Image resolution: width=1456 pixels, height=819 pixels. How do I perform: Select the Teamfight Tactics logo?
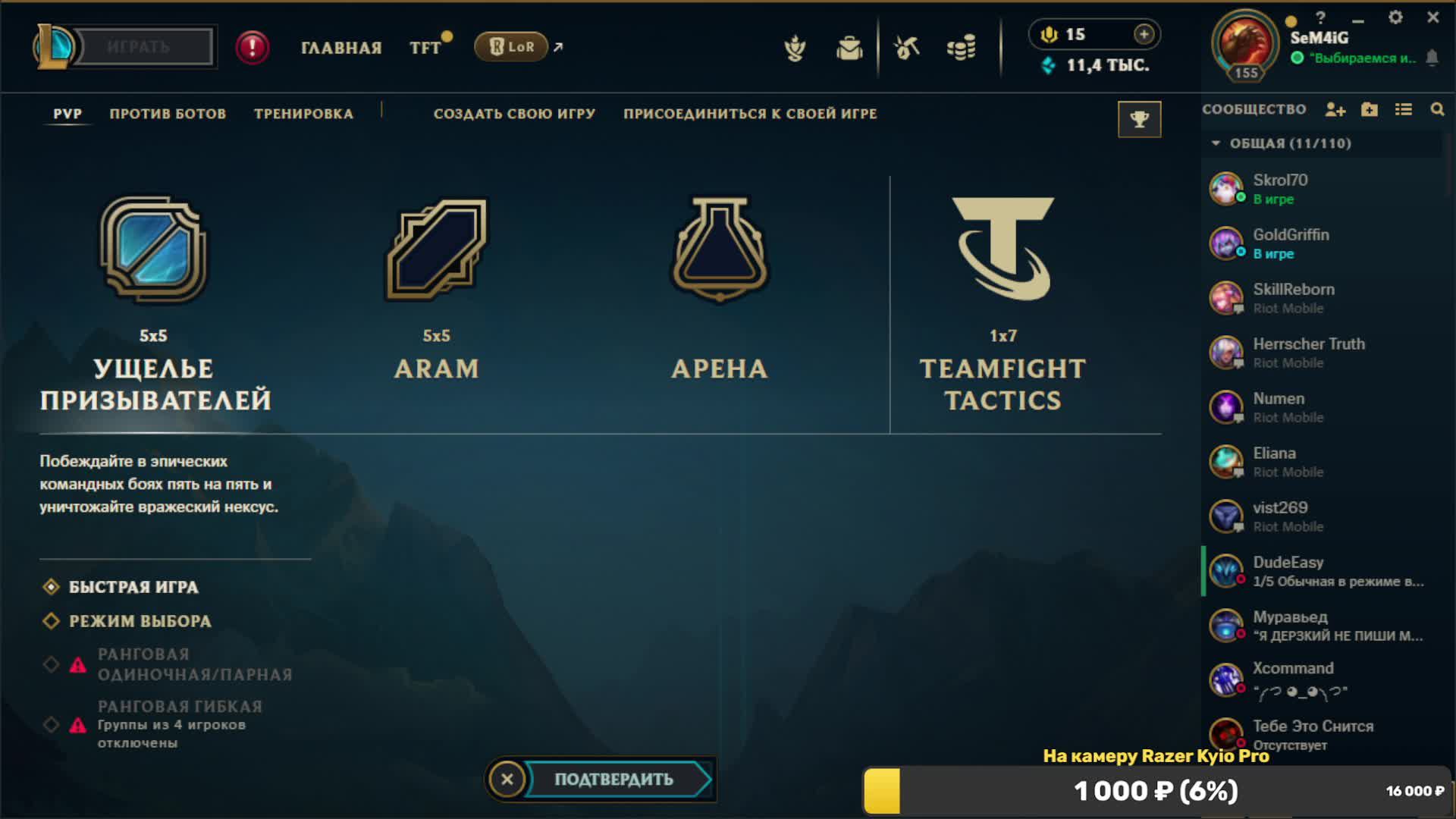[x=1003, y=248]
